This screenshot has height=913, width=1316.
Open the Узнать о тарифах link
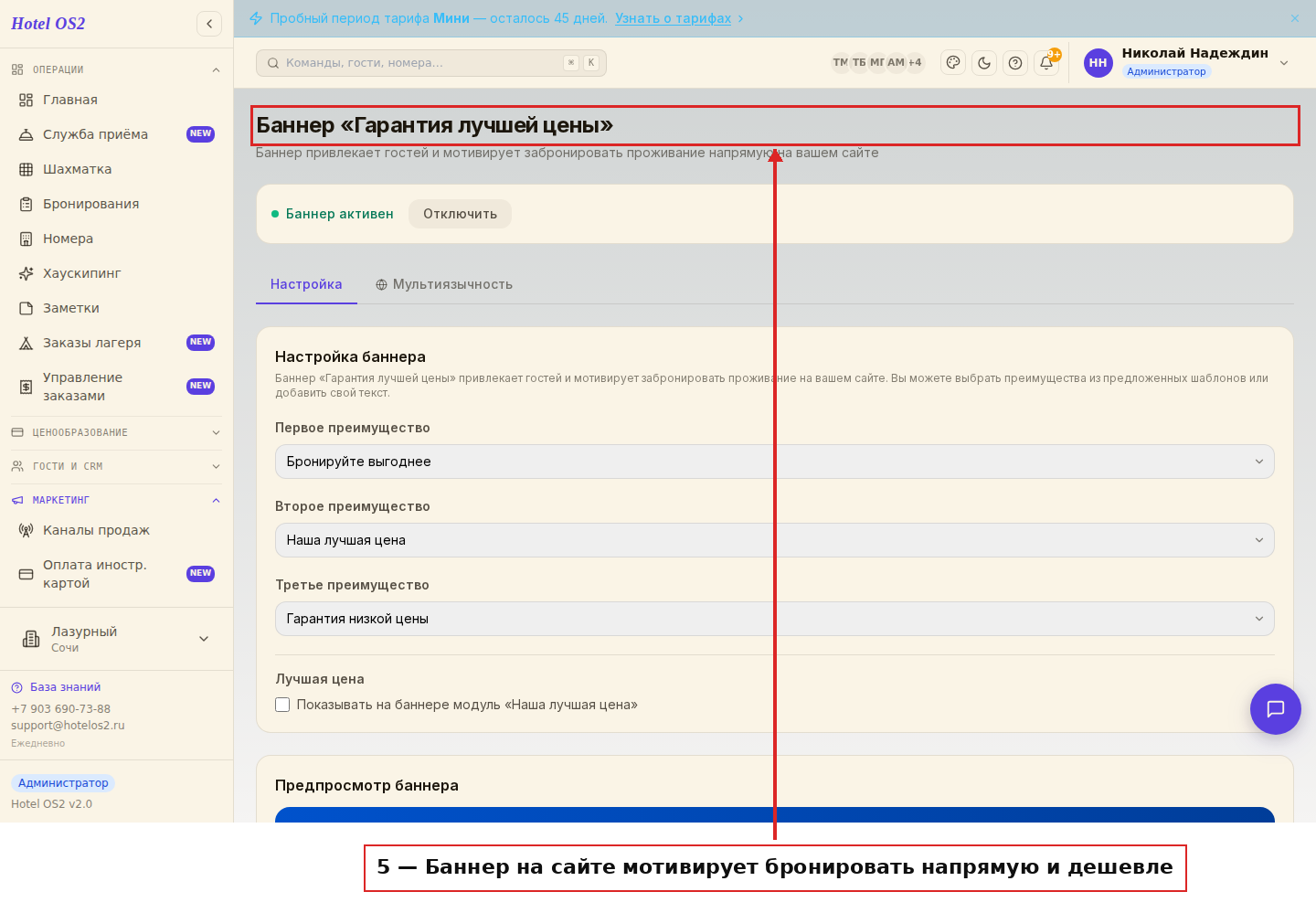click(x=673, y=18)
